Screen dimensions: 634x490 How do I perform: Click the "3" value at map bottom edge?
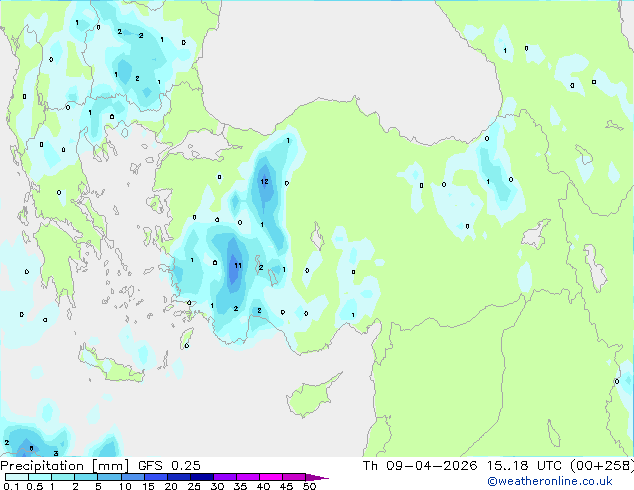56,453
